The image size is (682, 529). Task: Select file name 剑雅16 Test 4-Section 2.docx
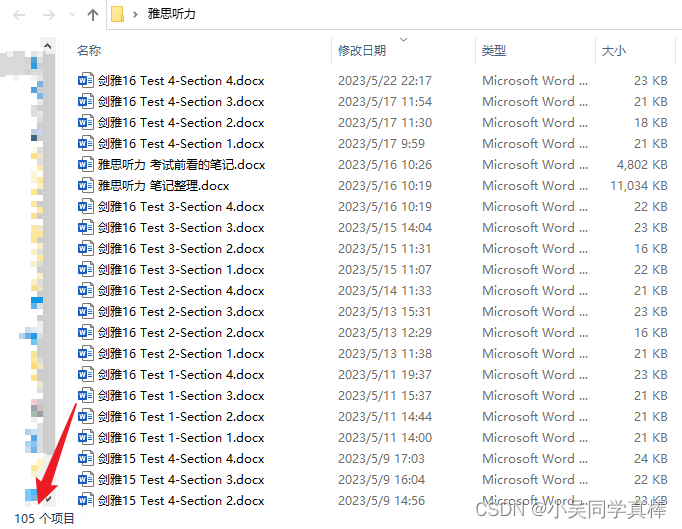pos(181,123)
